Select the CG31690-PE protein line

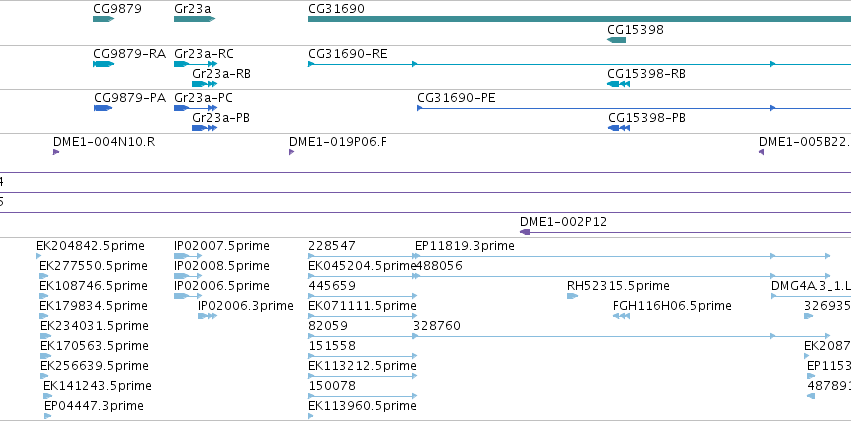[x=634, y=108]
